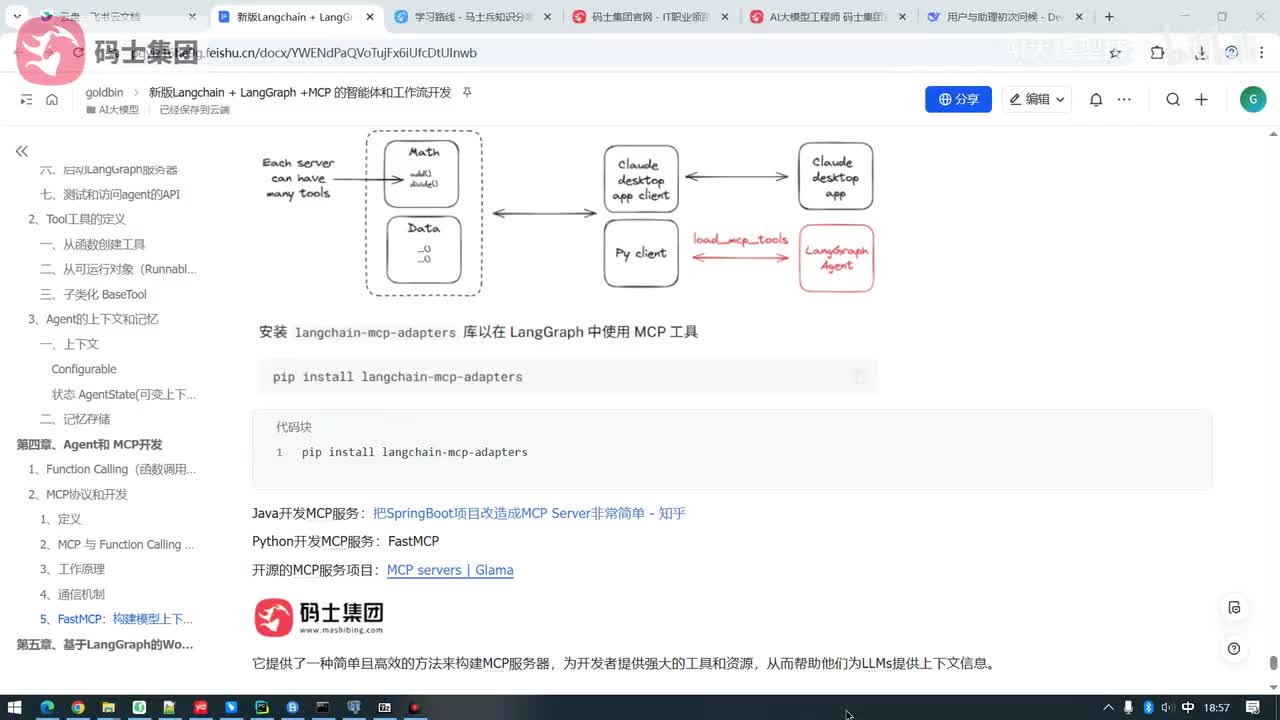Go to outline heading 第四章、Agent和 MCP开发
Viewport: 1280px width, 720px height.
(89, 444)
